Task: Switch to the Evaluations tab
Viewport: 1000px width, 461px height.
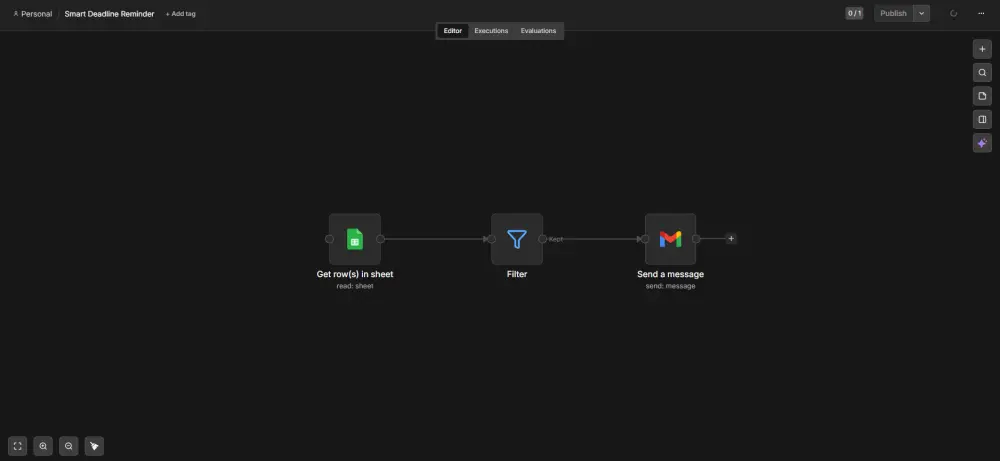Action: (538, 31)
